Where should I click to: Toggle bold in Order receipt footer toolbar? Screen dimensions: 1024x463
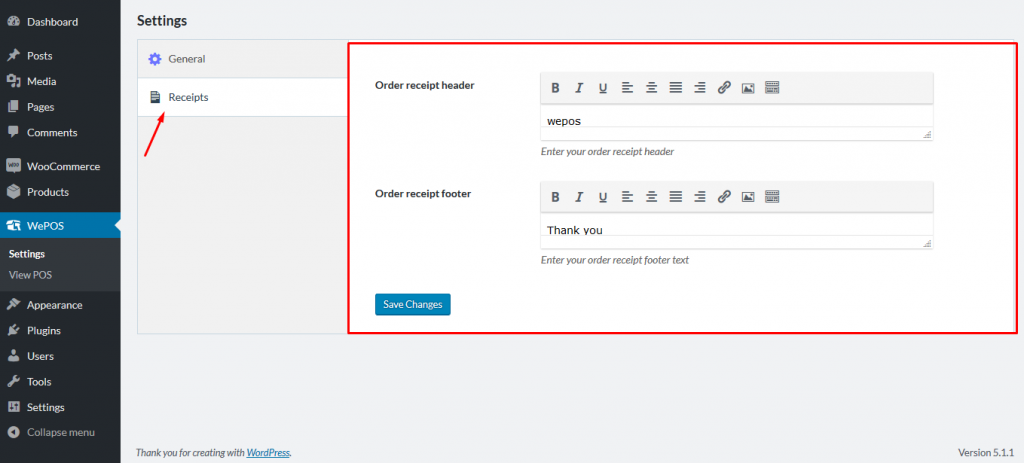555,197
